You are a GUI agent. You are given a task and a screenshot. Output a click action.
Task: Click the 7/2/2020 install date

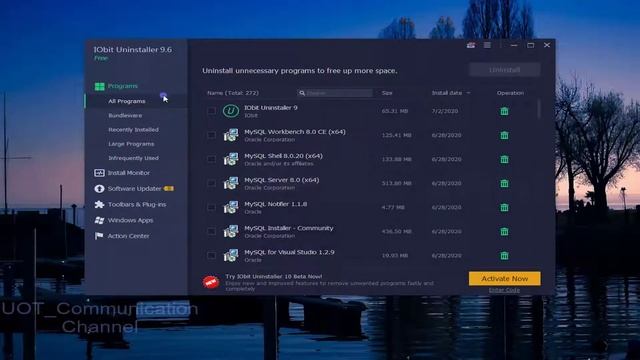pyautogui.click(x=445, y=111)
